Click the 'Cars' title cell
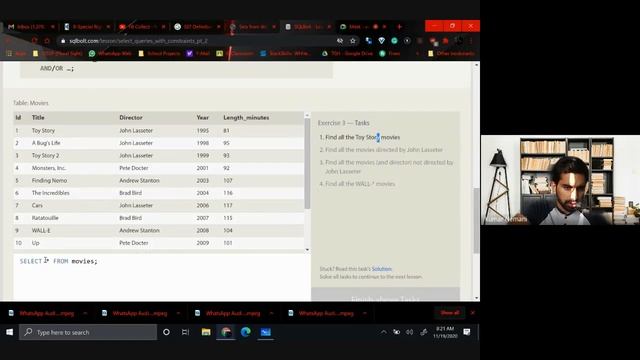Image resolution: width=640 pixels, height=360 pixels. coord(37,205)
